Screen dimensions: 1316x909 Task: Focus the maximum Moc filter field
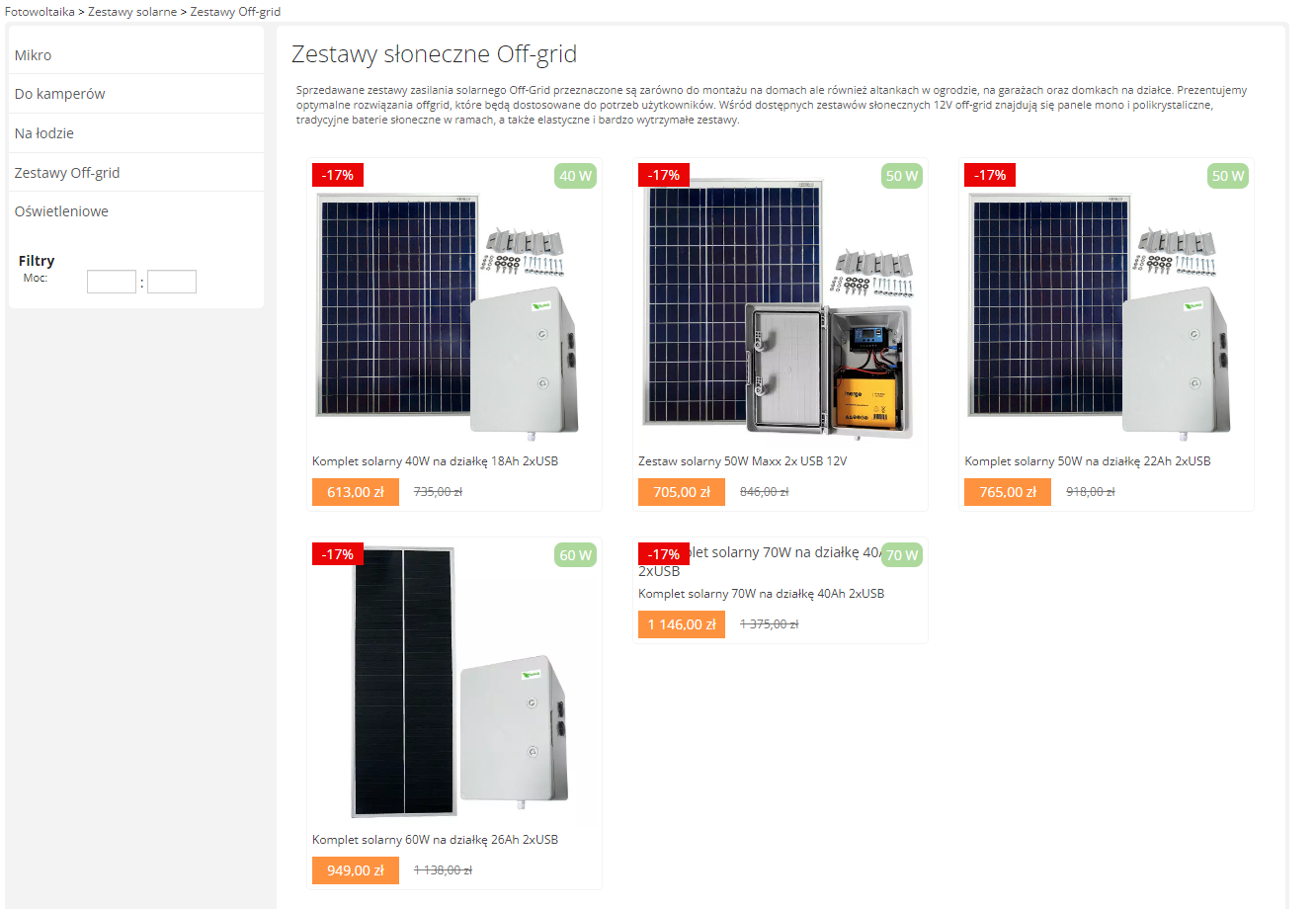click(x=172, y=282)
